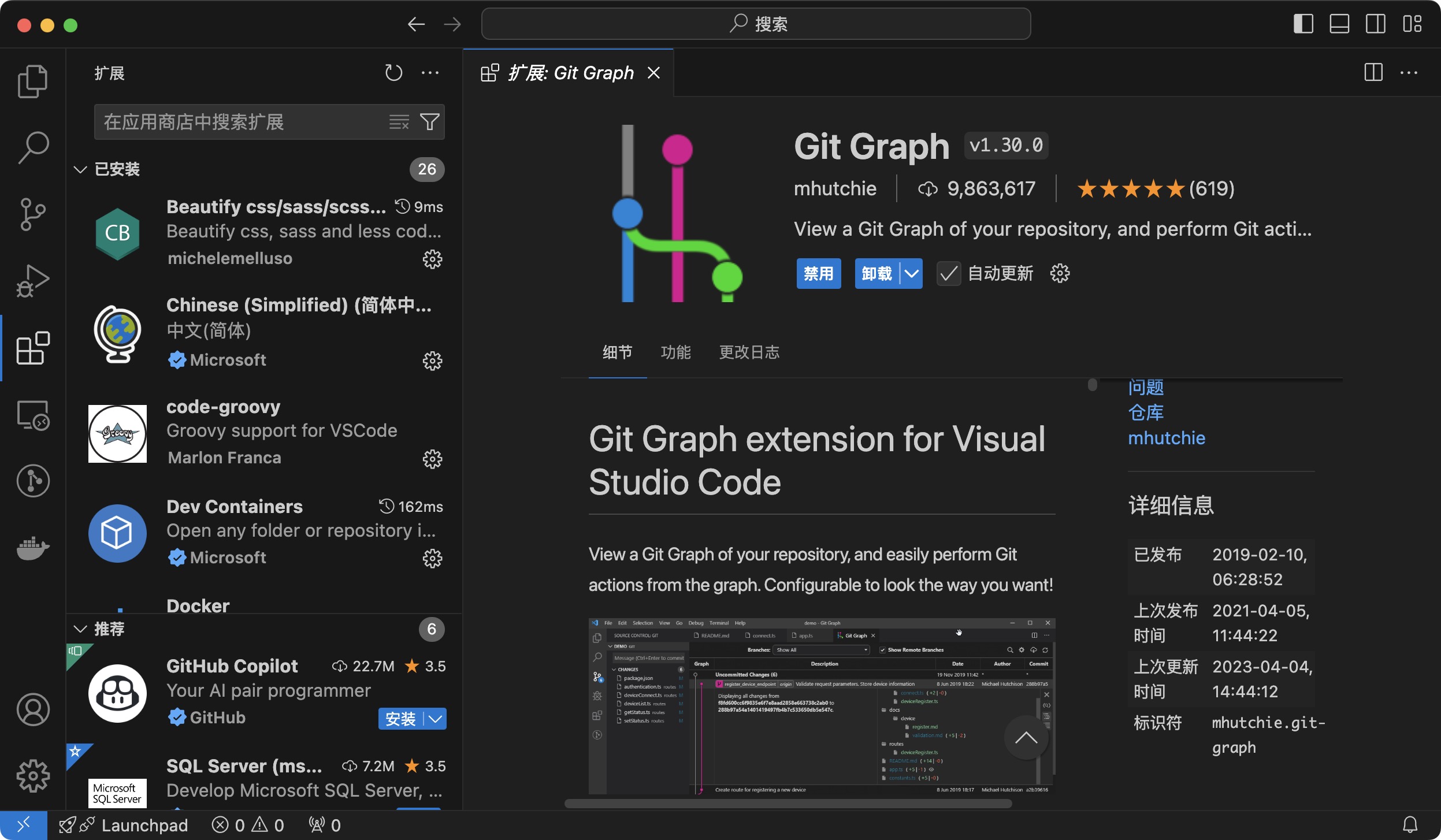Open the Explorer view in the activity bar

[33, 80]
